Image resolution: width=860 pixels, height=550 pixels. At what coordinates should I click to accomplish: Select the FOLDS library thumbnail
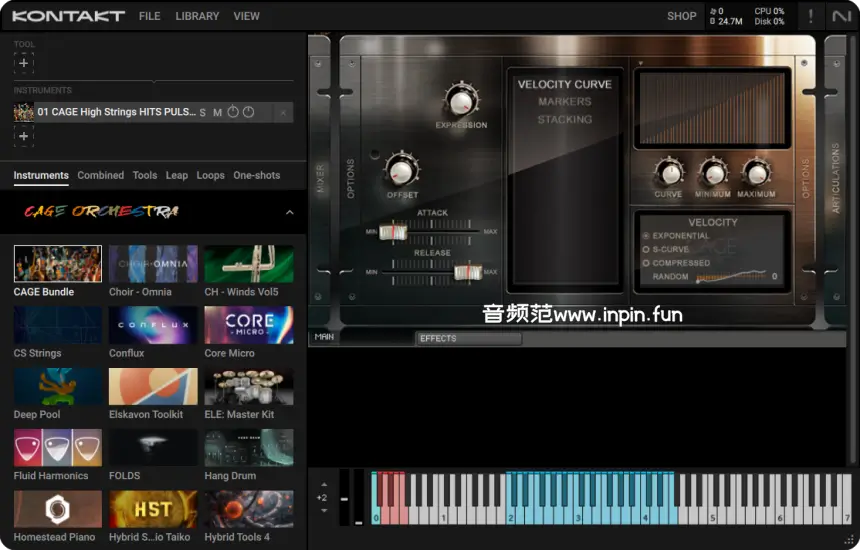coord(153,448)
